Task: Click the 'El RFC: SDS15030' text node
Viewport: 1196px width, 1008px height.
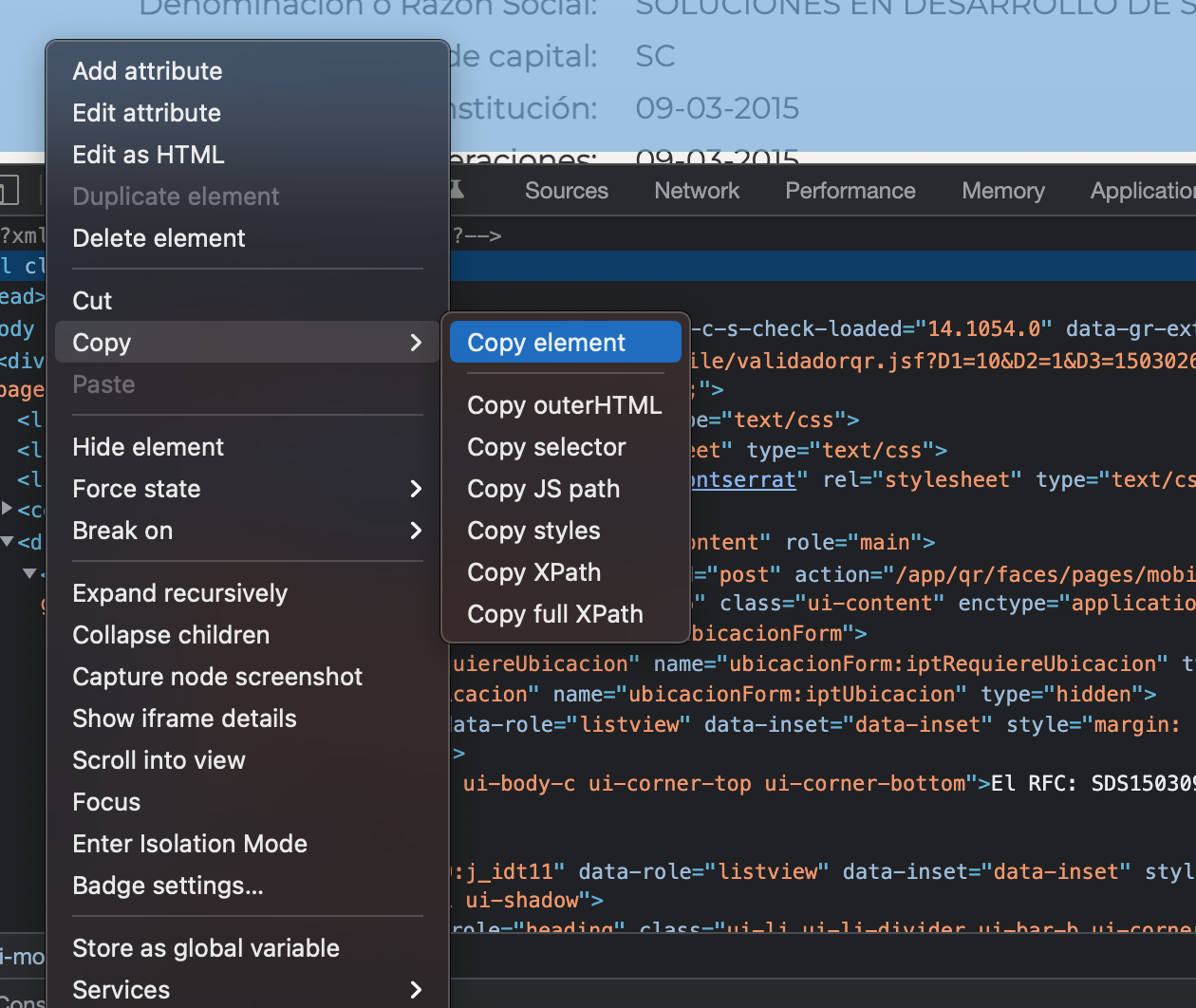Action: coord(1093,784)
